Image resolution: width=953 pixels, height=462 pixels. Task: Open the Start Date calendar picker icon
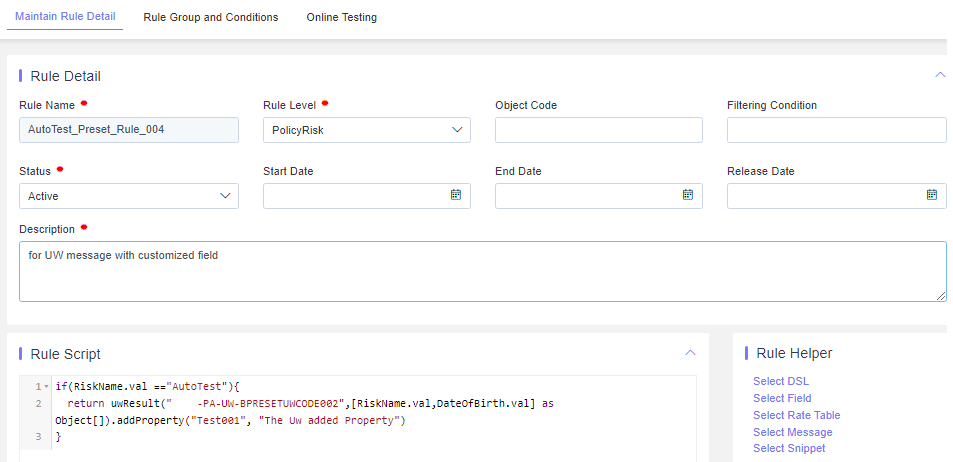456,195
